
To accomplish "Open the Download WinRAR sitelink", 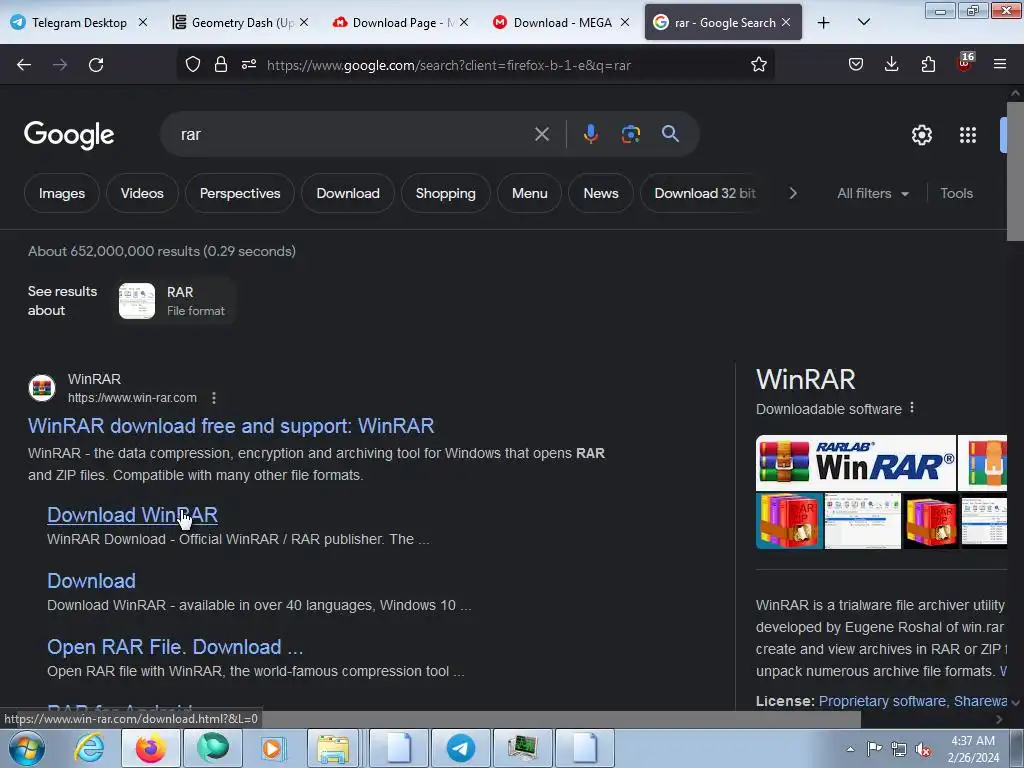I will tap(132, 515).
